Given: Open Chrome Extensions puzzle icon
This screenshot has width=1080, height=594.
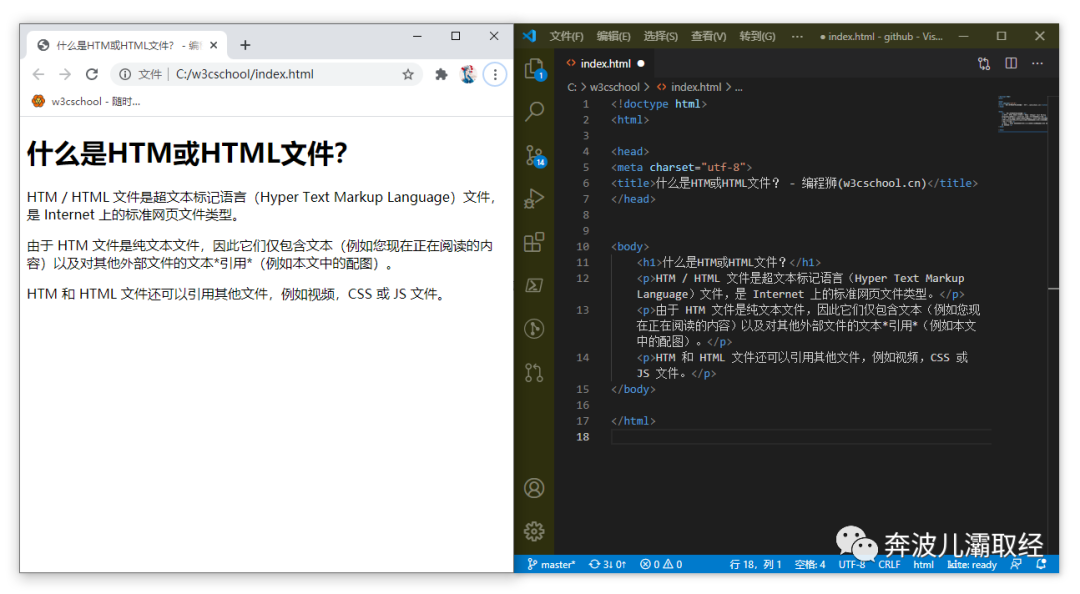Looking at the screenshot, I should 441,74.
